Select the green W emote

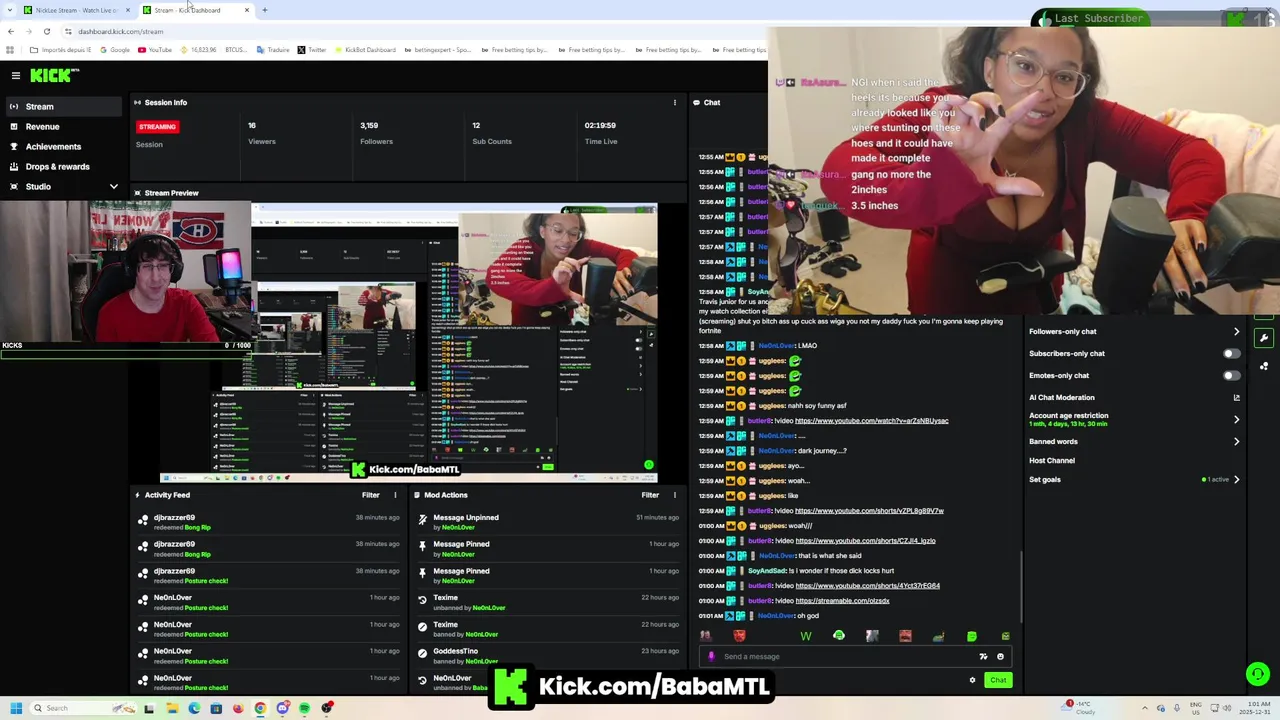[806, 636]
